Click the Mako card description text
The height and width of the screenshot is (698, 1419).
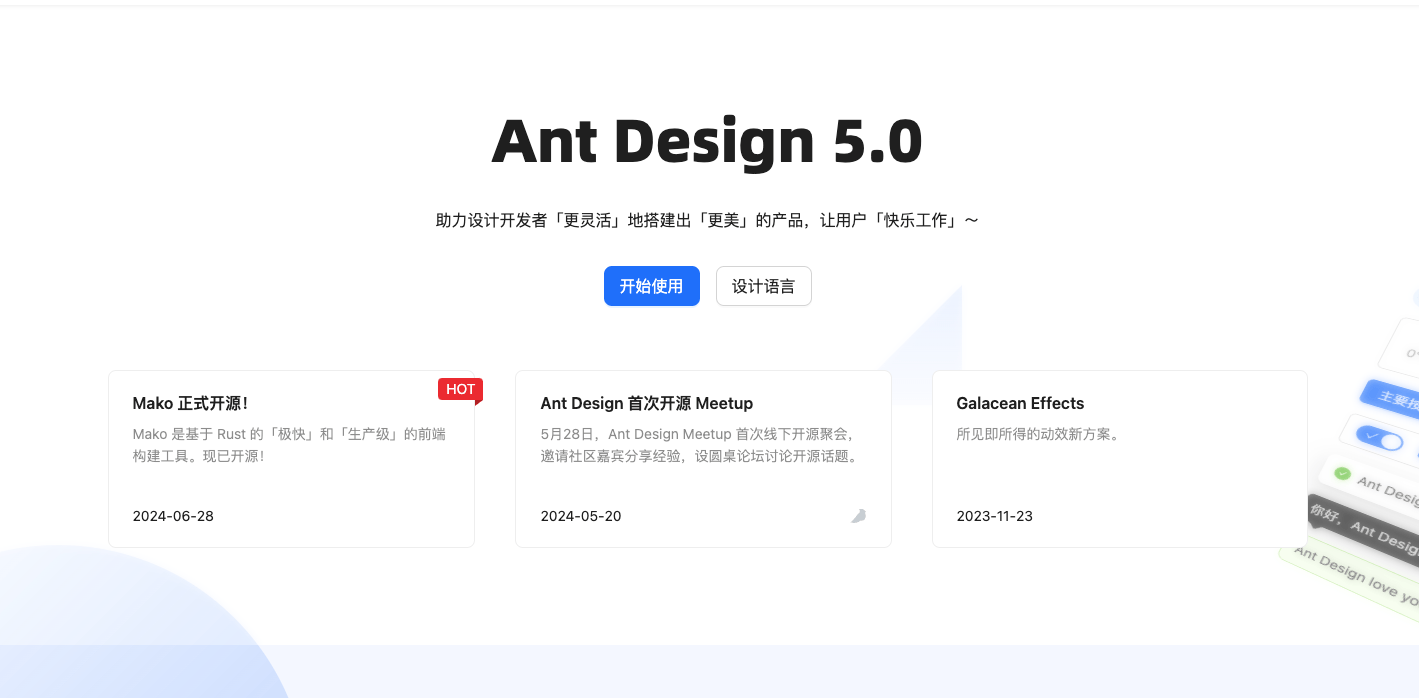click(289, 445)
